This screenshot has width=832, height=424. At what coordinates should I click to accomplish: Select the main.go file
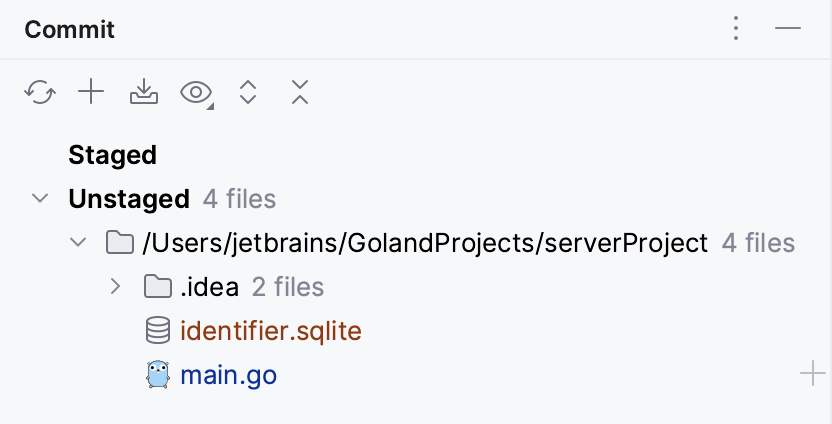[228, 375]
